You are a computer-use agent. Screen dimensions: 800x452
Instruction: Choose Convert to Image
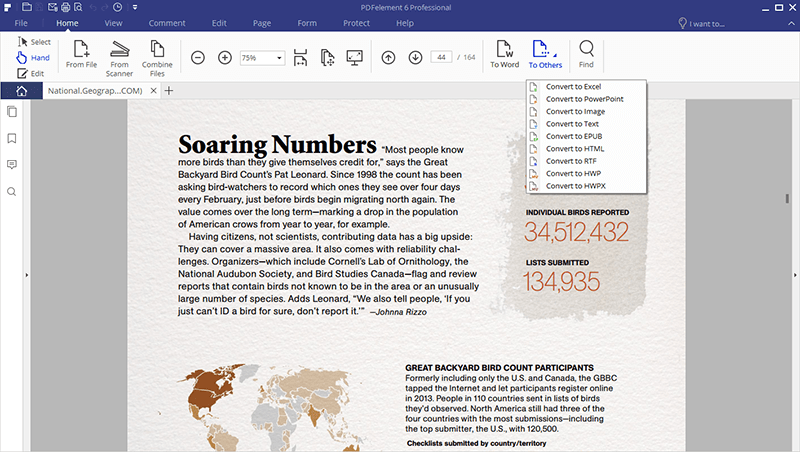tap(586, 111)
